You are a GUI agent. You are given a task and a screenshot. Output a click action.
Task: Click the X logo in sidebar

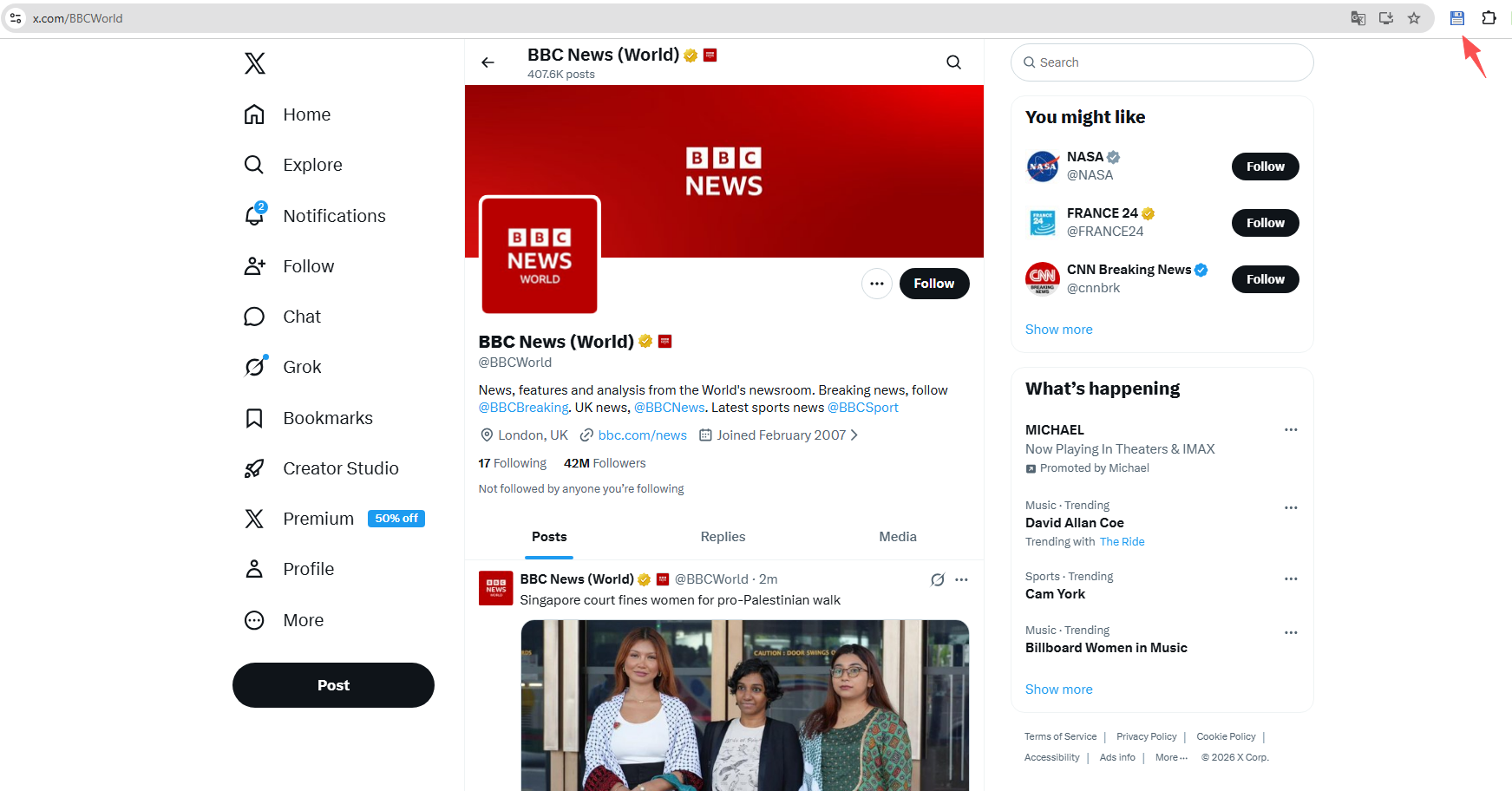255,63
